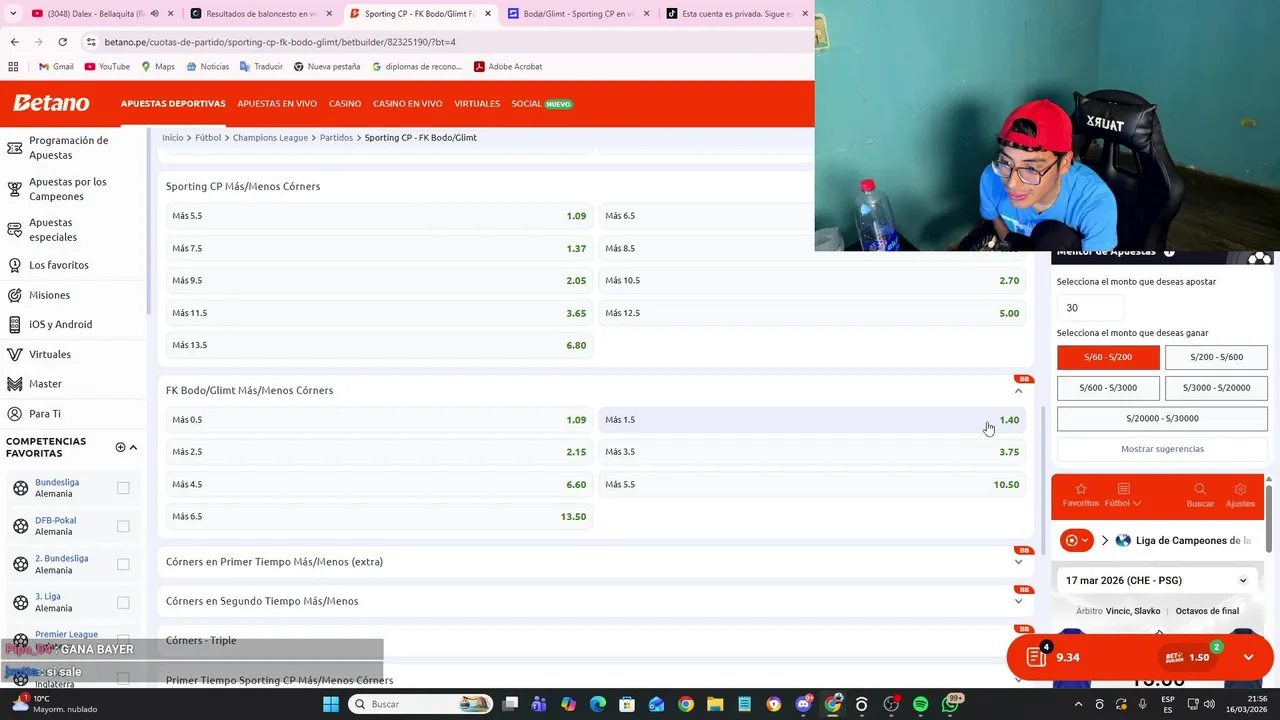Click Champions League breadcrumb link

[x=270, y=138]
